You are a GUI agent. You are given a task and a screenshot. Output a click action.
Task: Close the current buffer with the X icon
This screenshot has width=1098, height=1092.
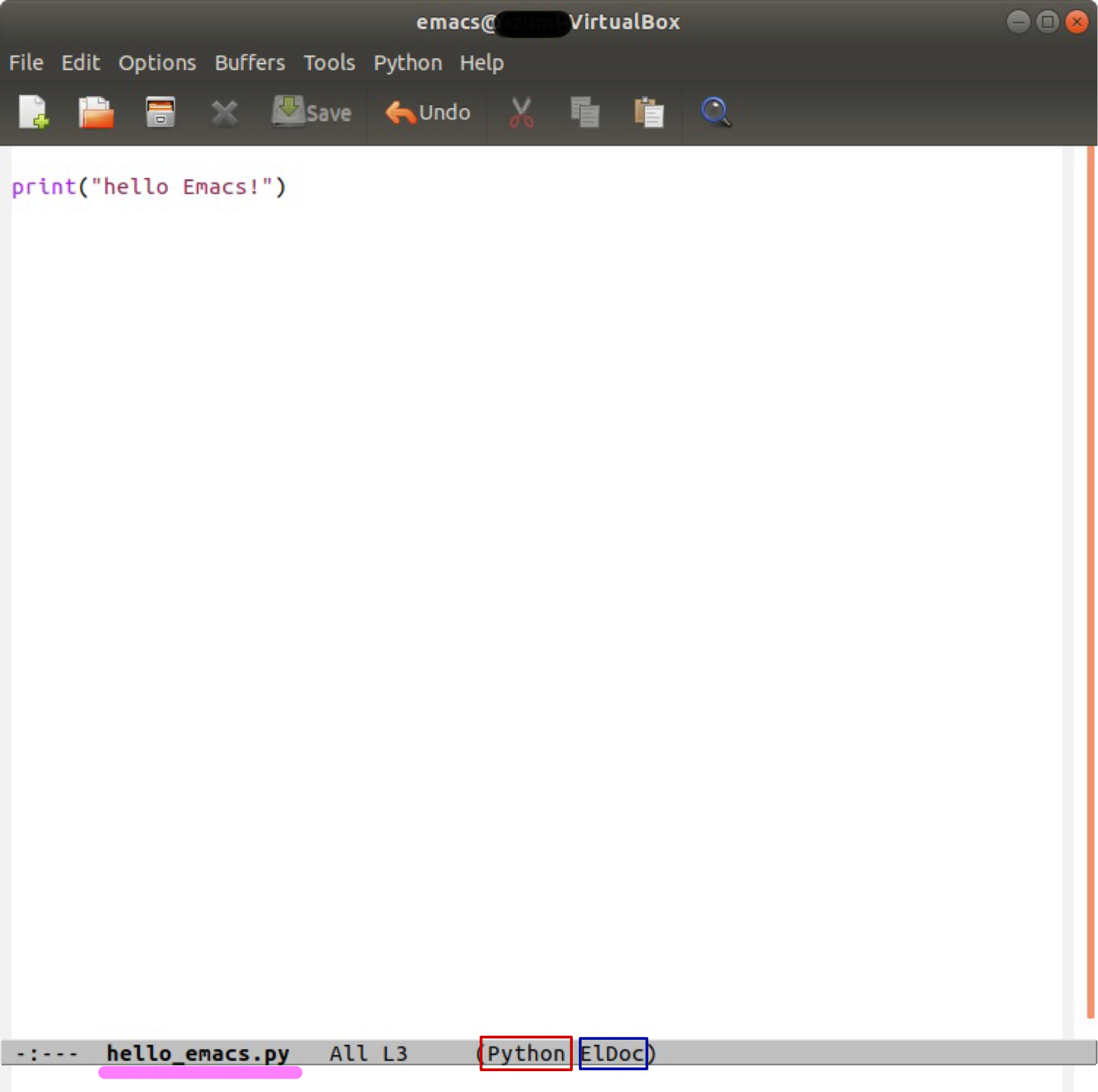pos(225,113)
